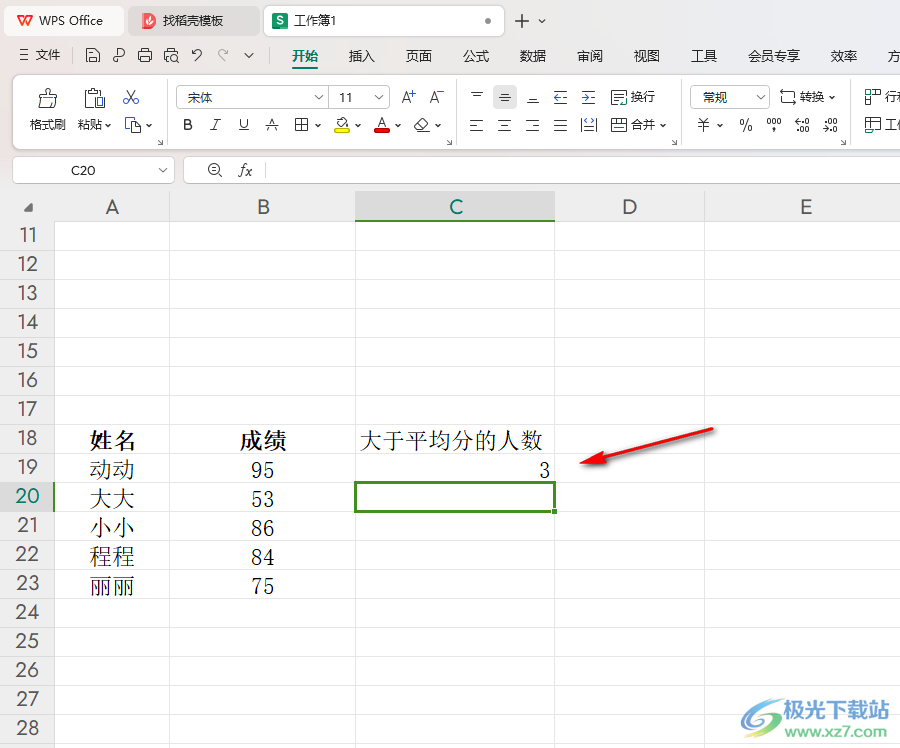Click the formula bar input field
The image size is (900, 748).
583,170
